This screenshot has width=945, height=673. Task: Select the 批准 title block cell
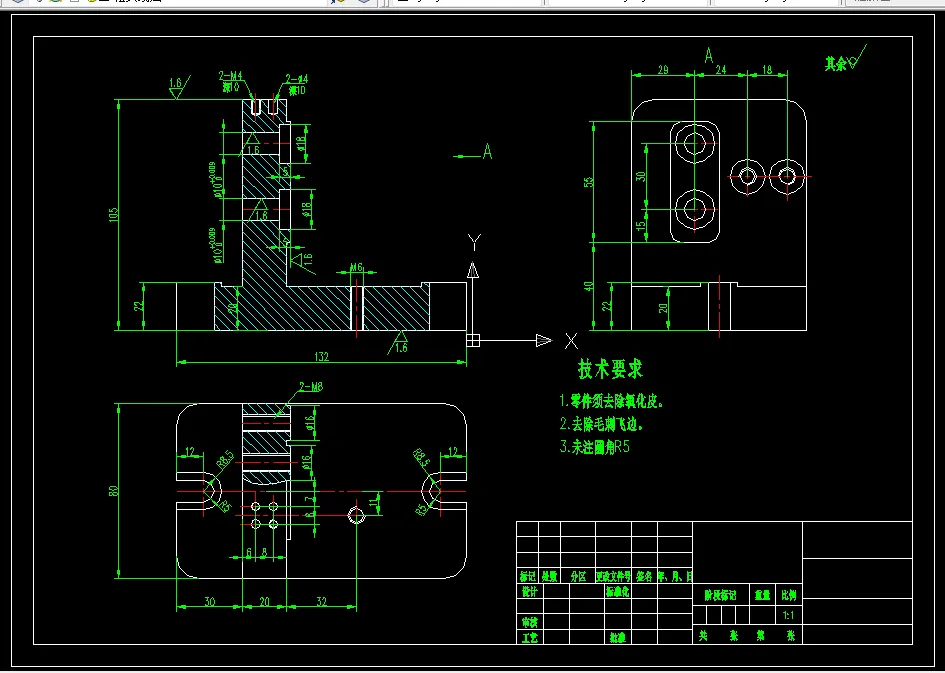point(618,637)
